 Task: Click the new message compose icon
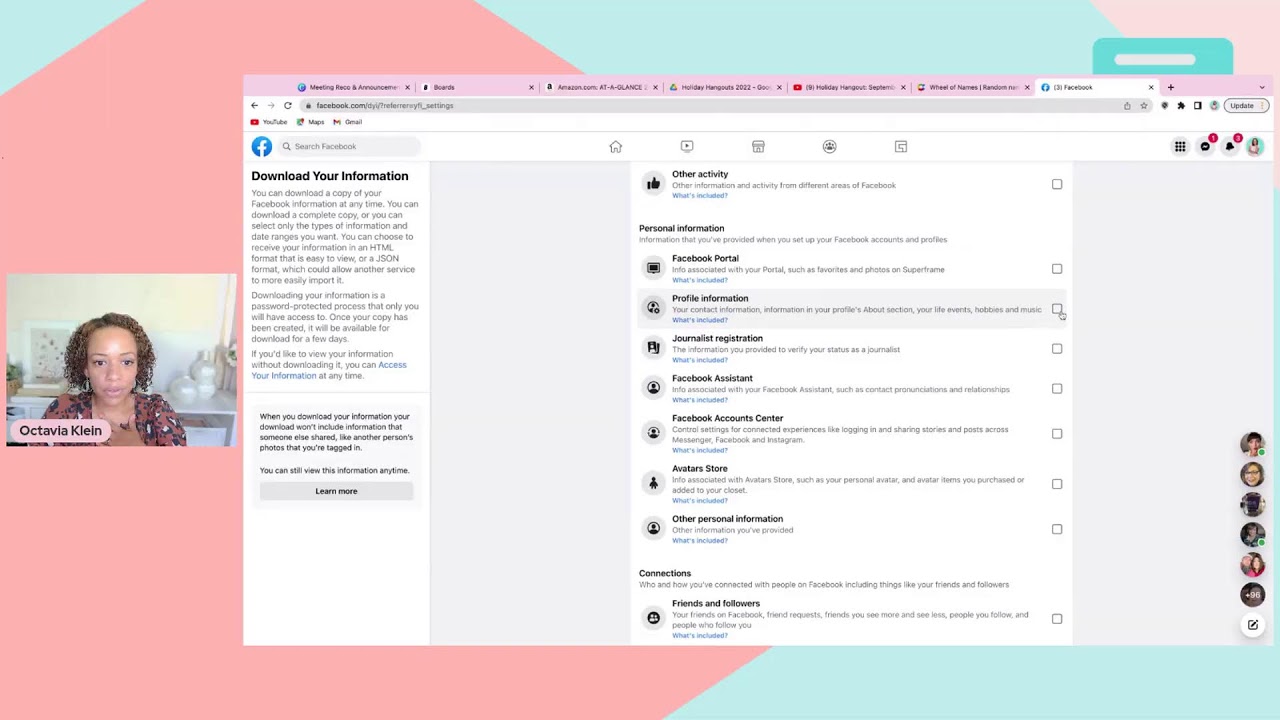[x=1252, y=625]
